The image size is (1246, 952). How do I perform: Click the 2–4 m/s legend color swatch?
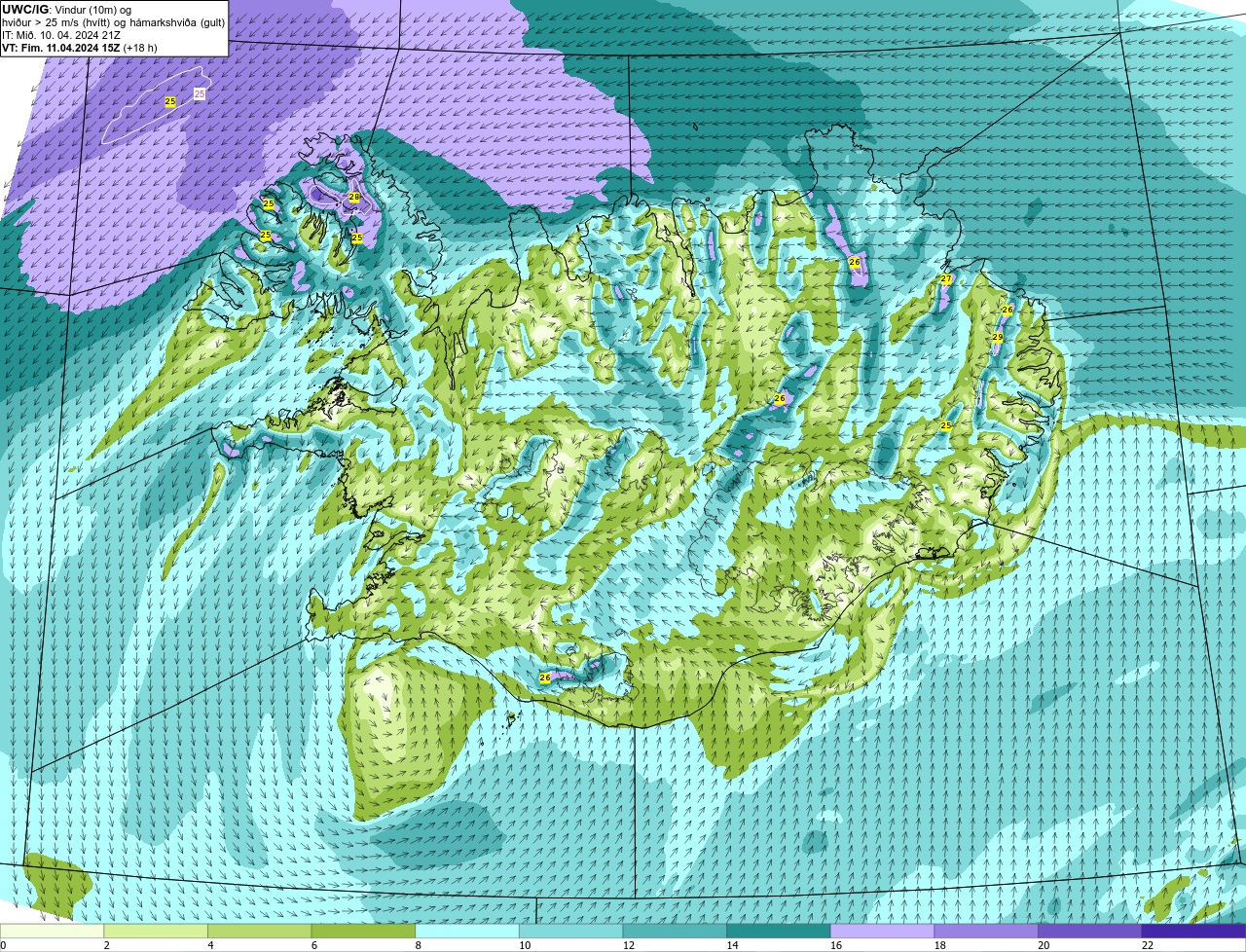[156, 931]
